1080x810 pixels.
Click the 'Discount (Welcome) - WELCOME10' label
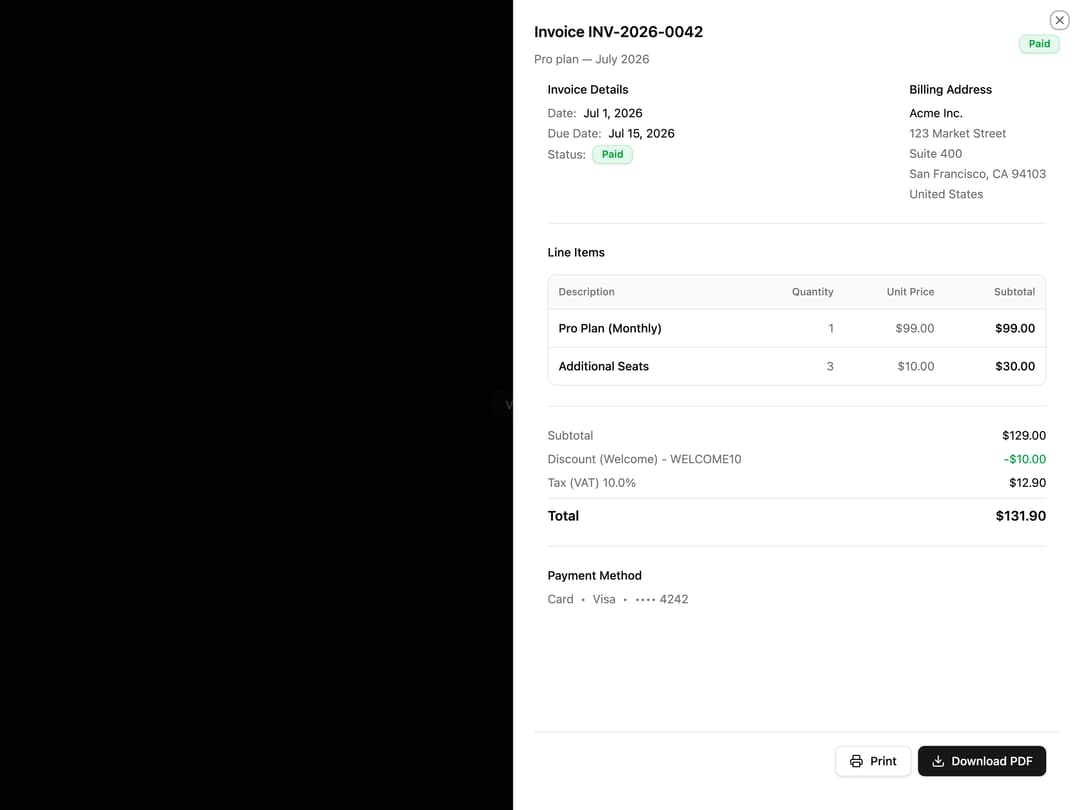[644, 459]
